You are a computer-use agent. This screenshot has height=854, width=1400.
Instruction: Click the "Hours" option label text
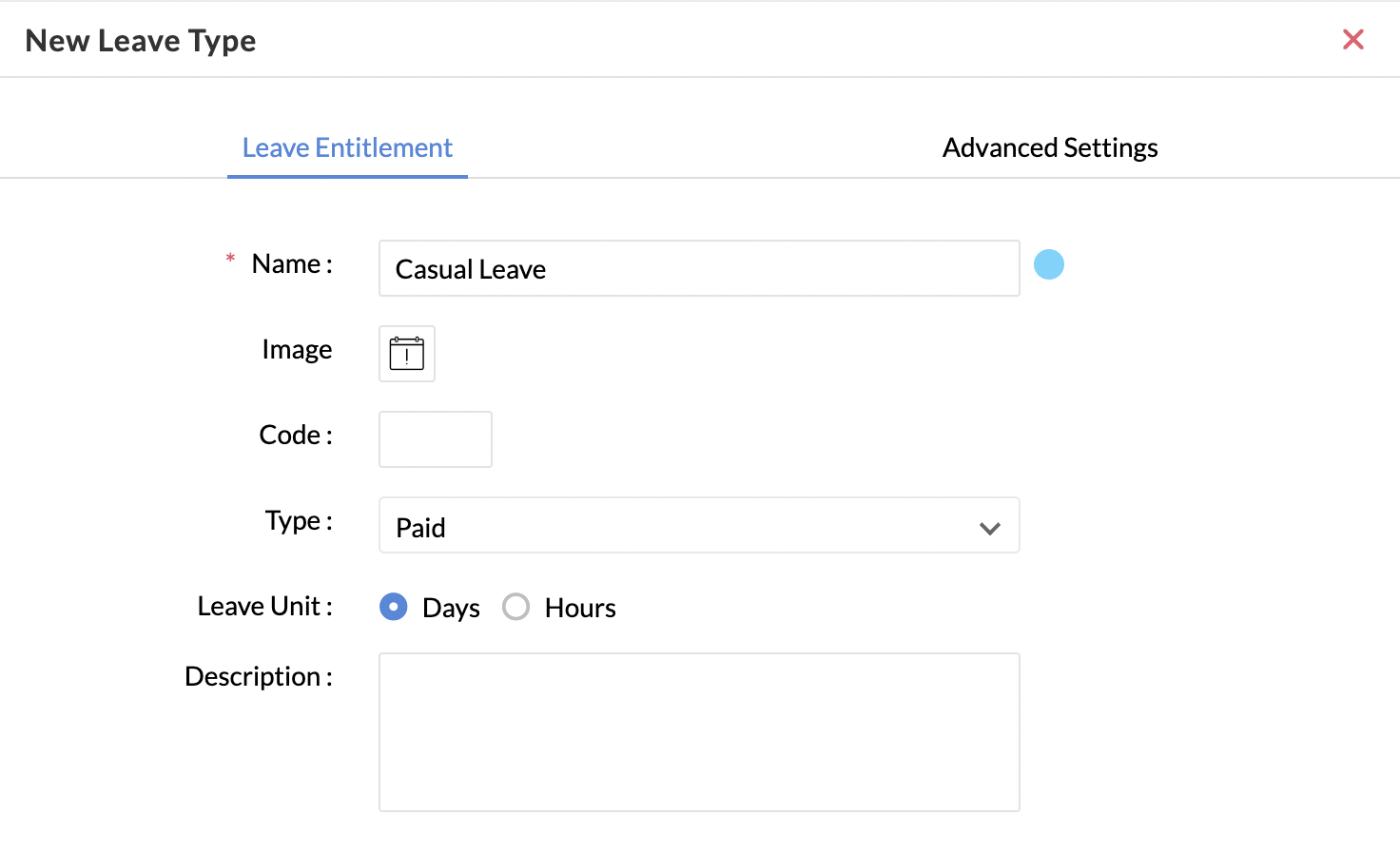pos(580,609)
